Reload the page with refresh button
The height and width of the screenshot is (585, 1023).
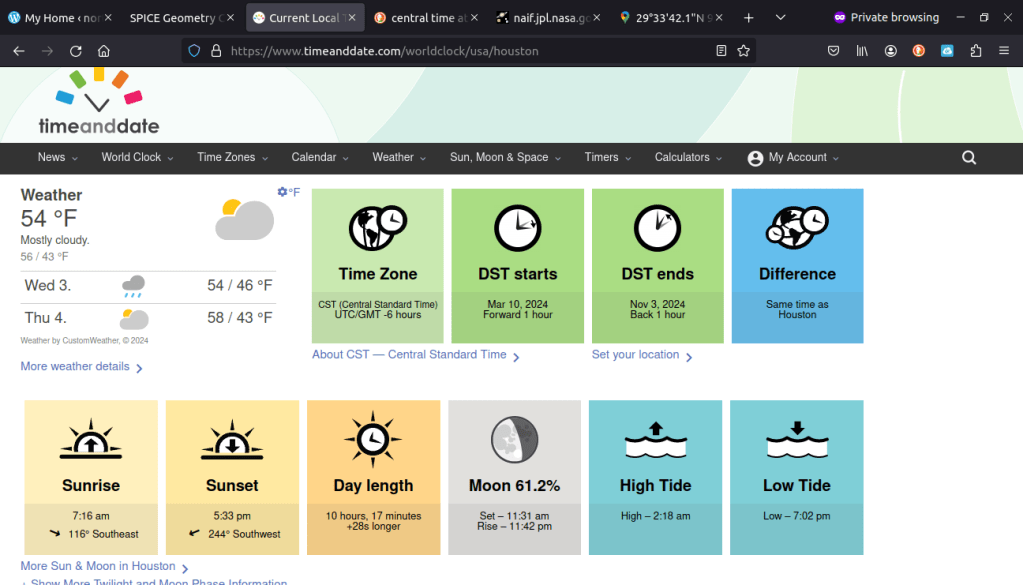(76, 51)
